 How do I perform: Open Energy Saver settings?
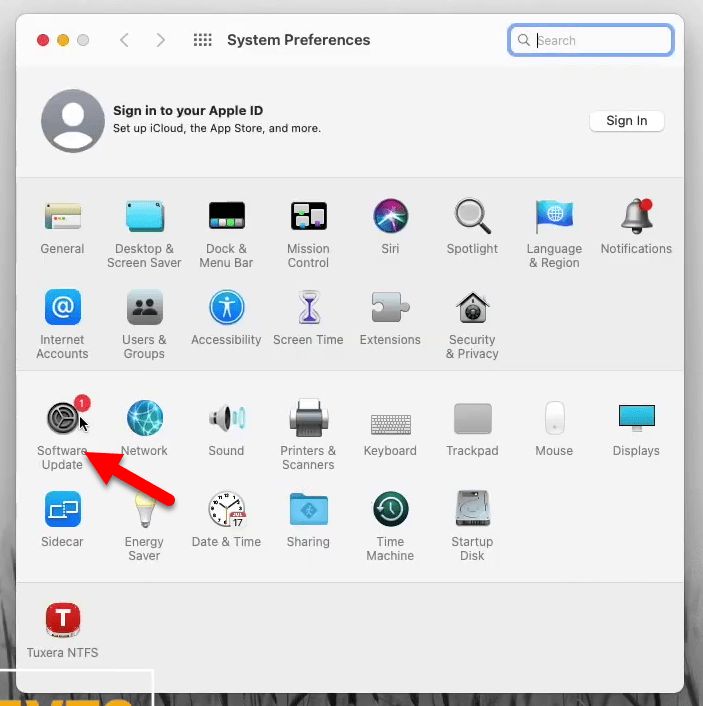tap(145, 509)
